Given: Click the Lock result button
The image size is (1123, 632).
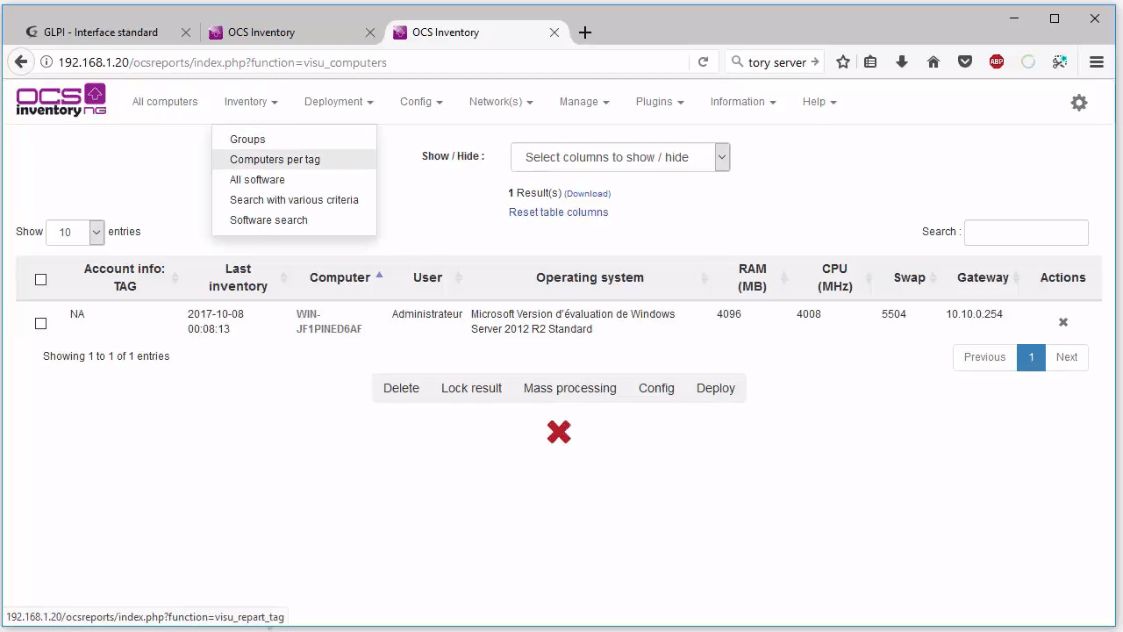Looking at the screenshot, I should [x=471, y=388].
